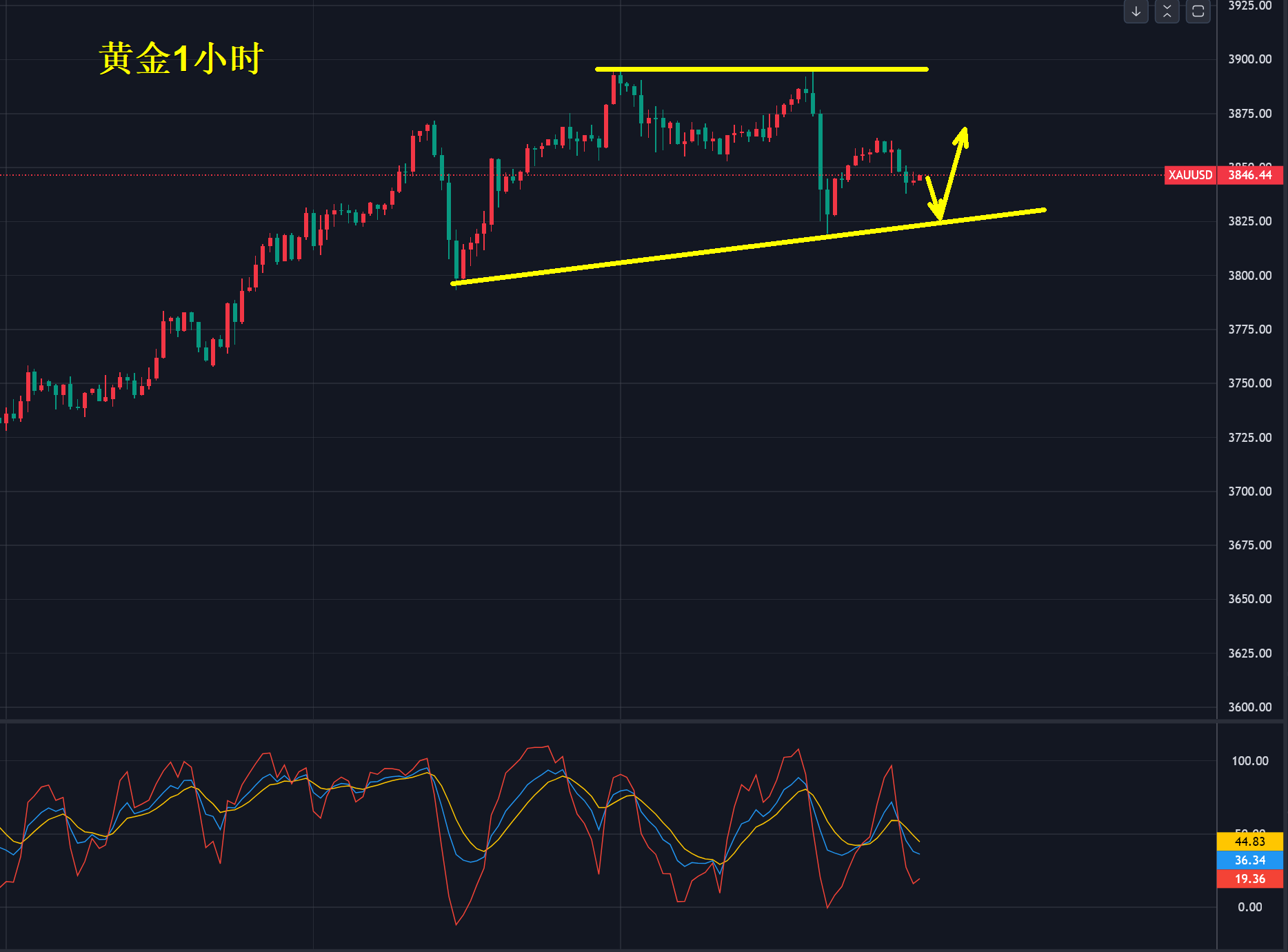The width and height of the screenshot is (1288, 952).
Task: Select the yellow 44.83 indicator value label
Action: pos(1250,842)
